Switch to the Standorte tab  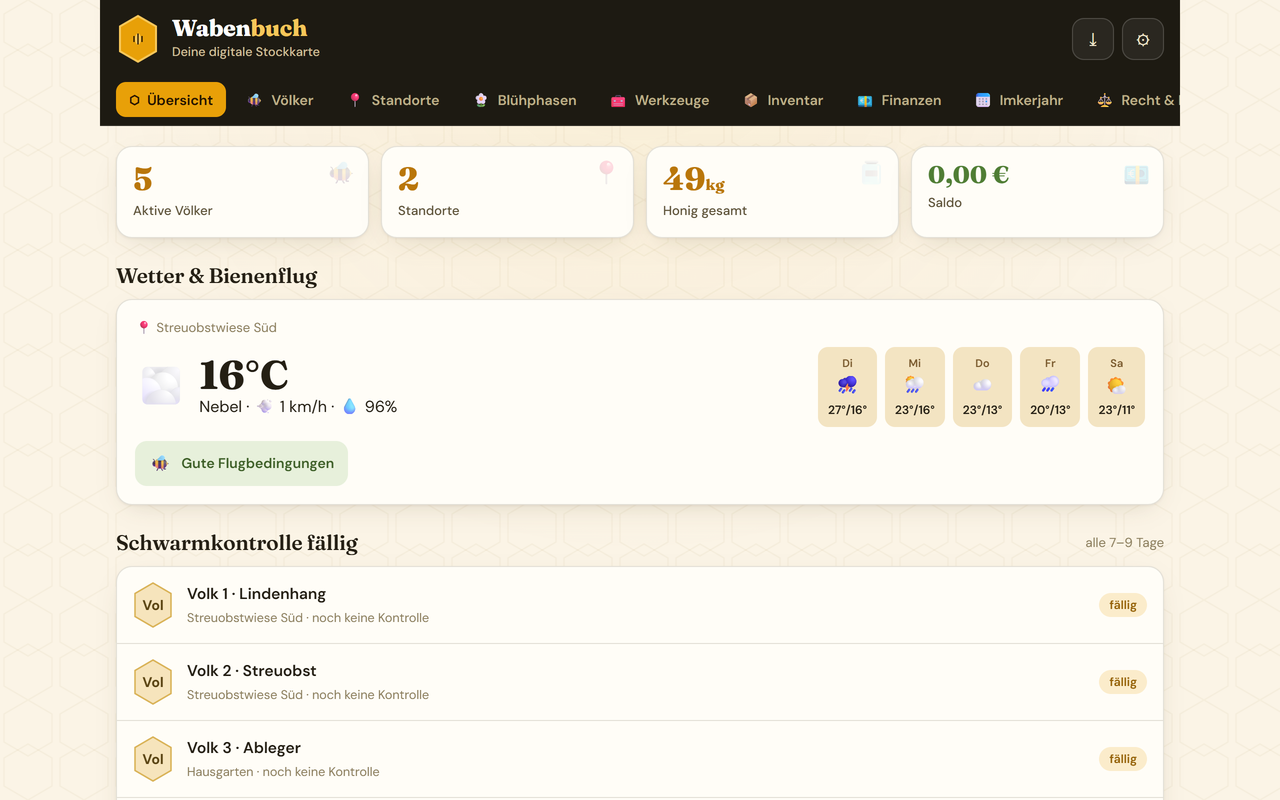394,100
